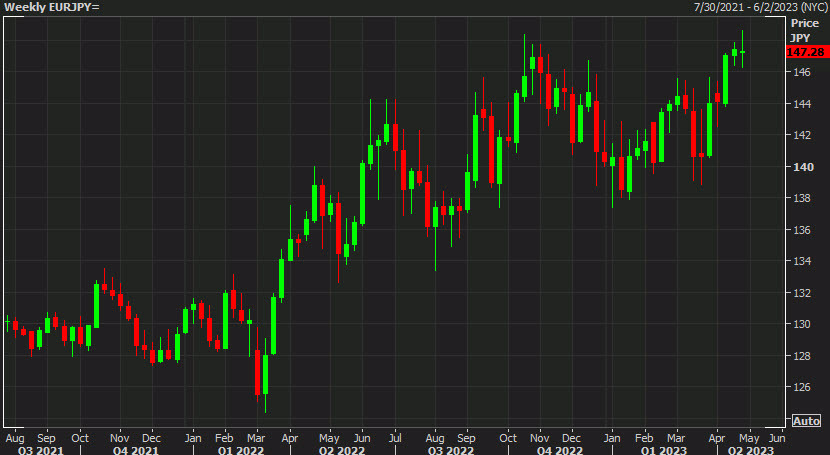
Task: Click the Q2 2023 quarter label
Action: (751, 450)
